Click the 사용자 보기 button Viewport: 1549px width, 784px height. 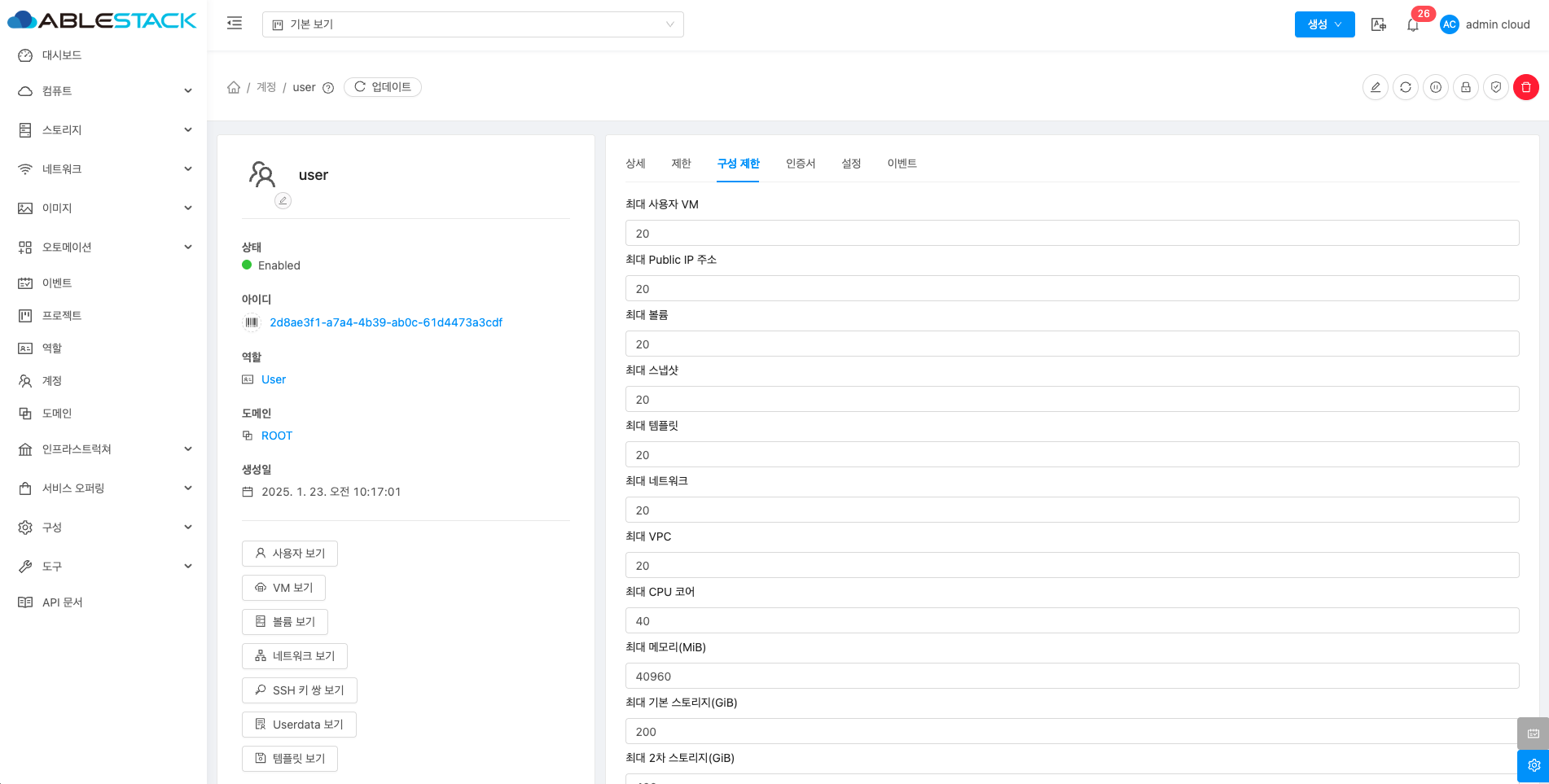(x=290, y=554)
